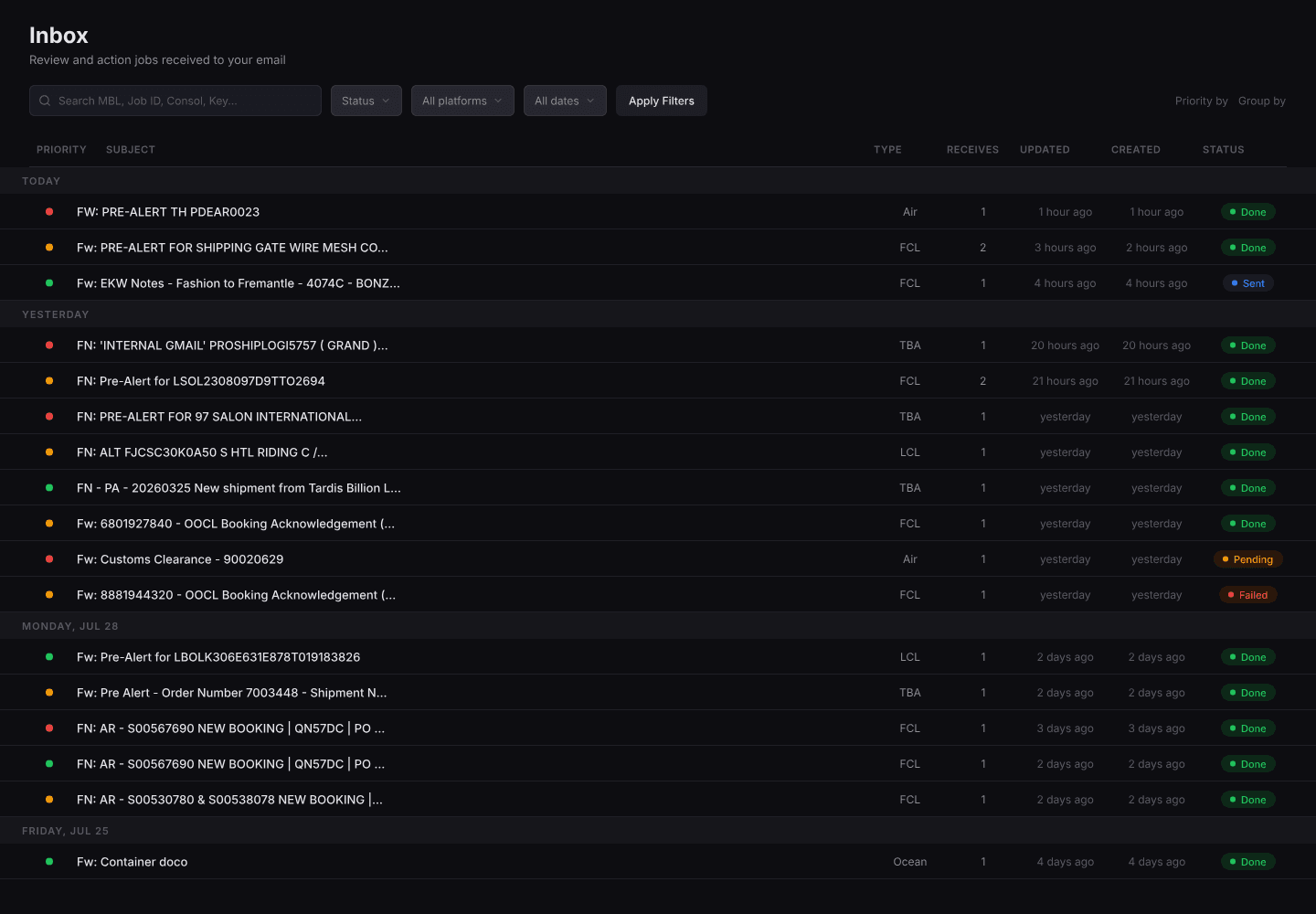Click the Failed status badge on the 8881944320 row

click(1248, 594)
